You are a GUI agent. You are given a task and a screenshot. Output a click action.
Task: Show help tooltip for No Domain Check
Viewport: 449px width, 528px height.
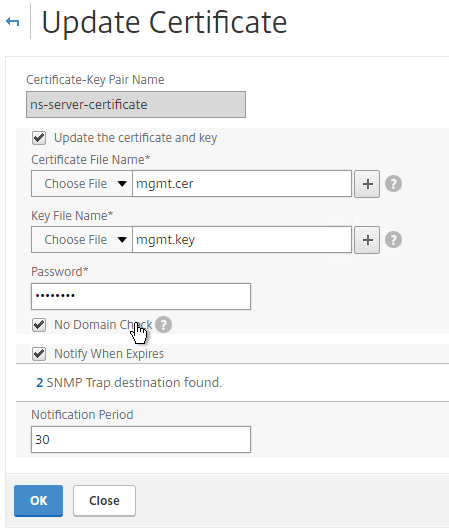coord(164,325)
